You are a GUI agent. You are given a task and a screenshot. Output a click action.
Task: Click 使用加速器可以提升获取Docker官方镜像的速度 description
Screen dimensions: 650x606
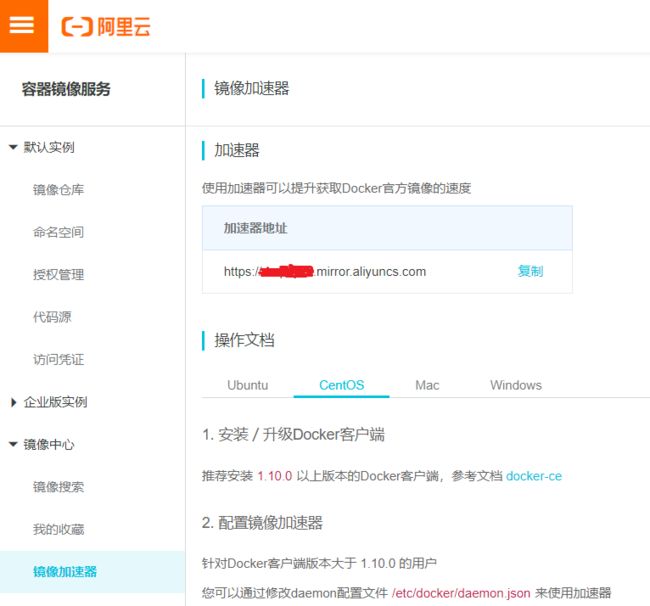(337, 188)
